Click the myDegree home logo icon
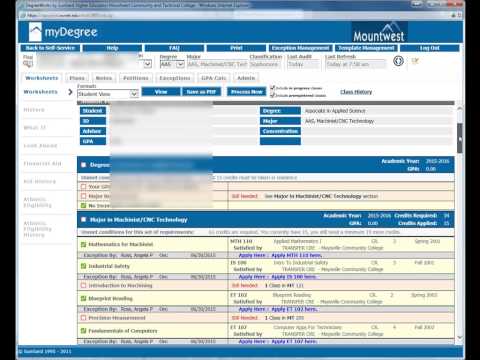Image resolution: width=480 pixels, height=360 pixels. (35, 32)
